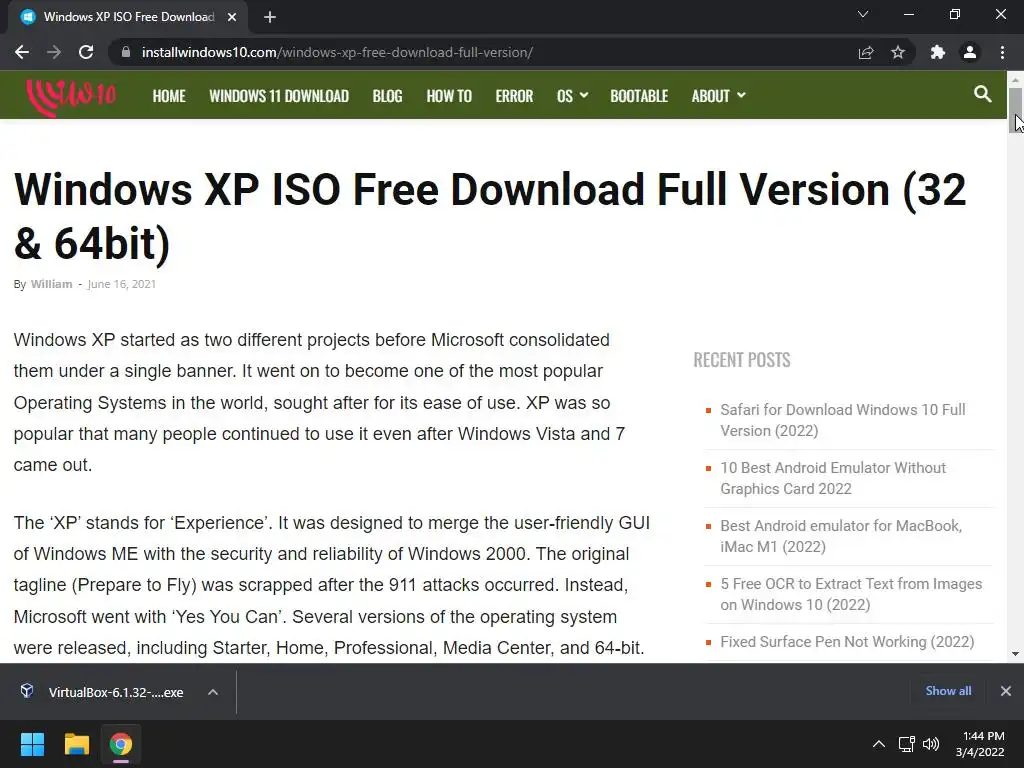Open new tab with plus button
Image resolution: width=1024 pixels, height=768 pixels.
pos(270,17)
